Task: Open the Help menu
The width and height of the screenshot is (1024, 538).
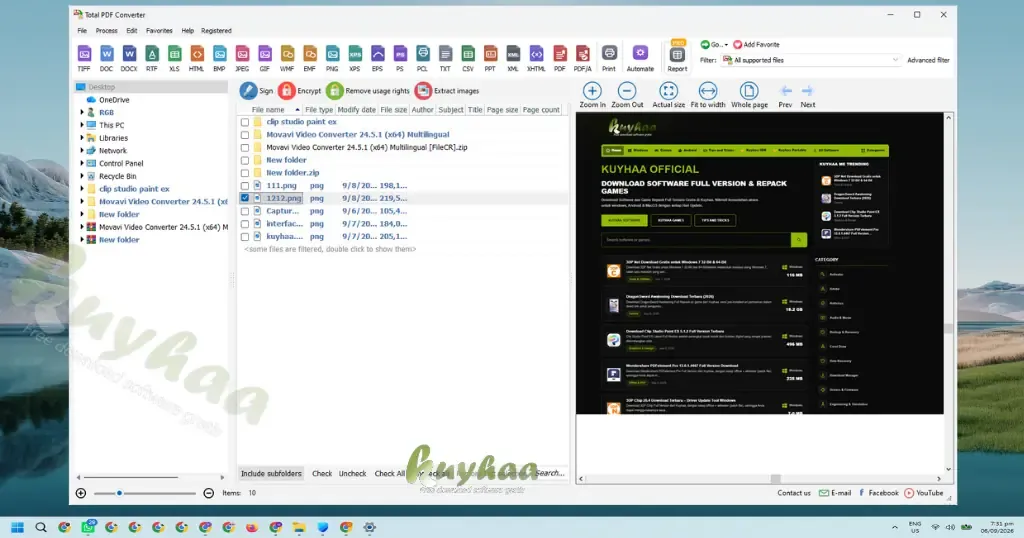Action: tap(187, 31)
